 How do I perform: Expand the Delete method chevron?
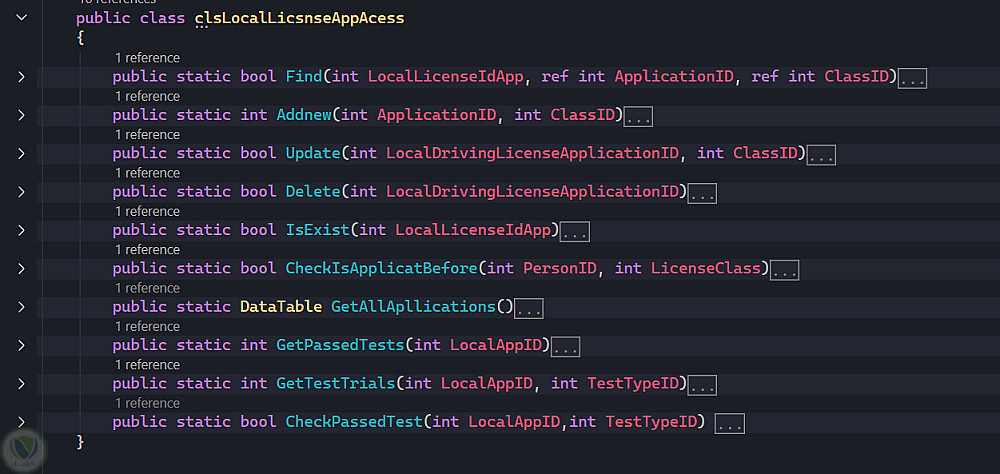point(22,192)
